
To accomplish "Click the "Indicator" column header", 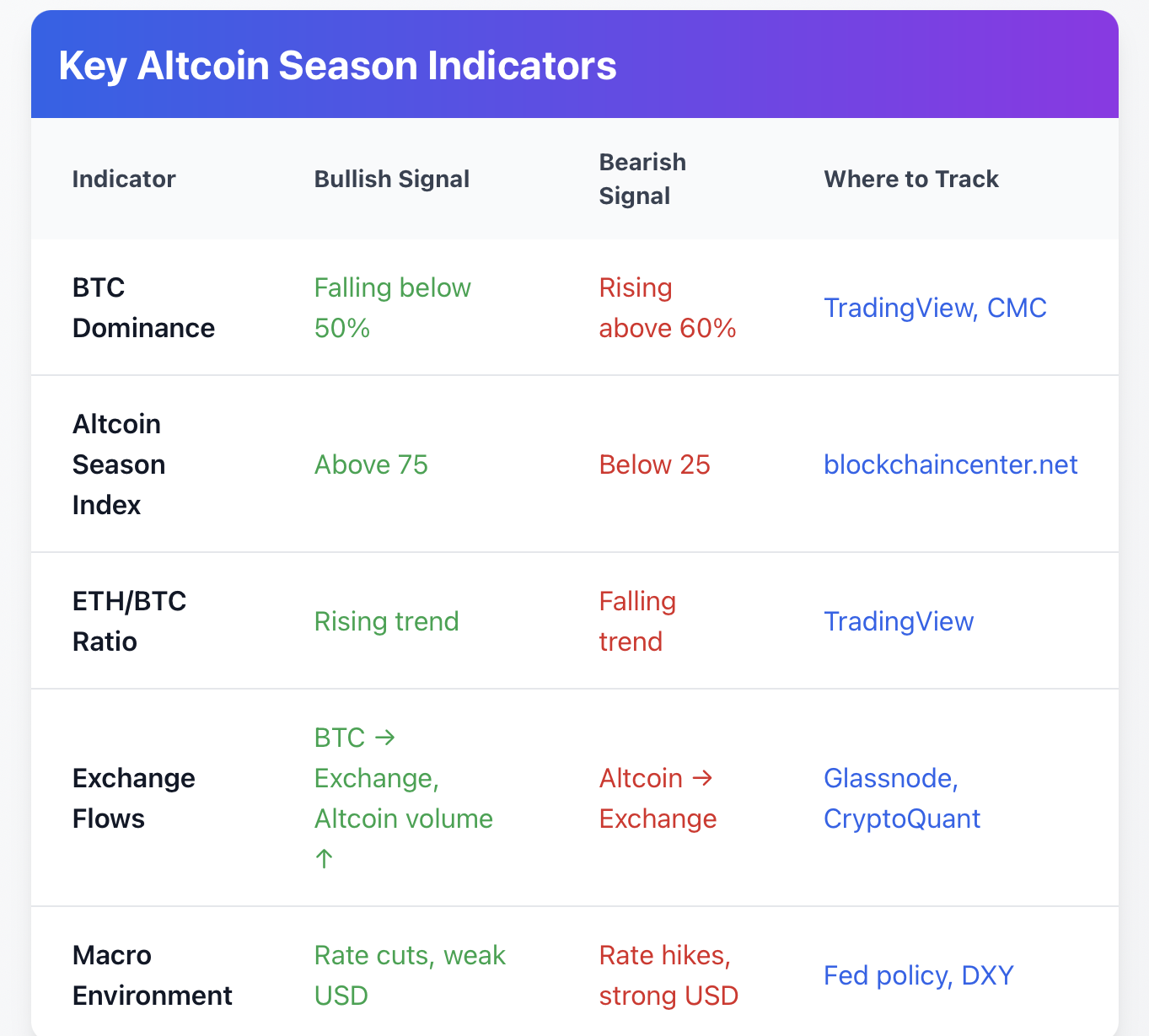I will point(124,179).
